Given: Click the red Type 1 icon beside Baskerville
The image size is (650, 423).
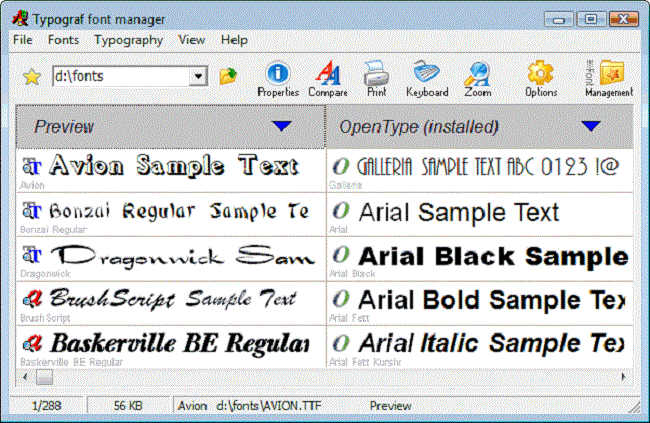Looking at the screenshot, I should [32, 343].
